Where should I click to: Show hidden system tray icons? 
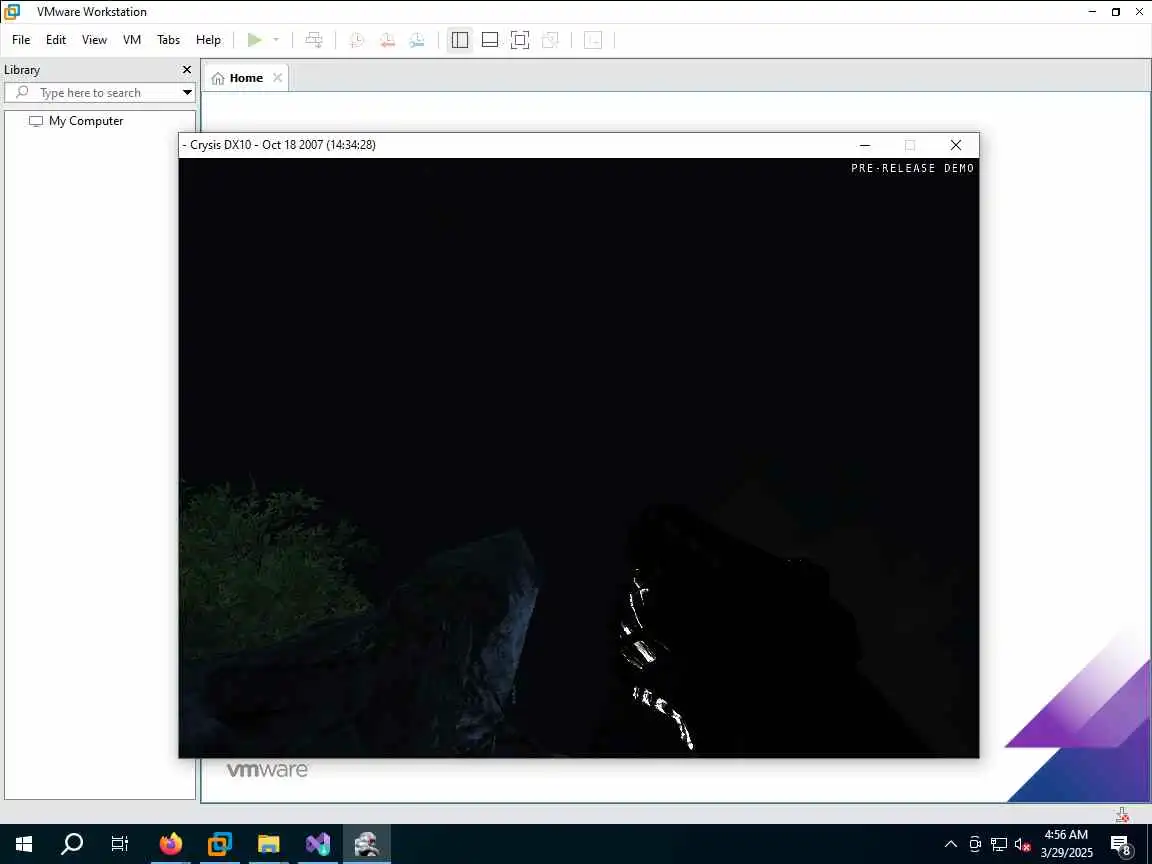pyautogui.click(x=951, y=843)
